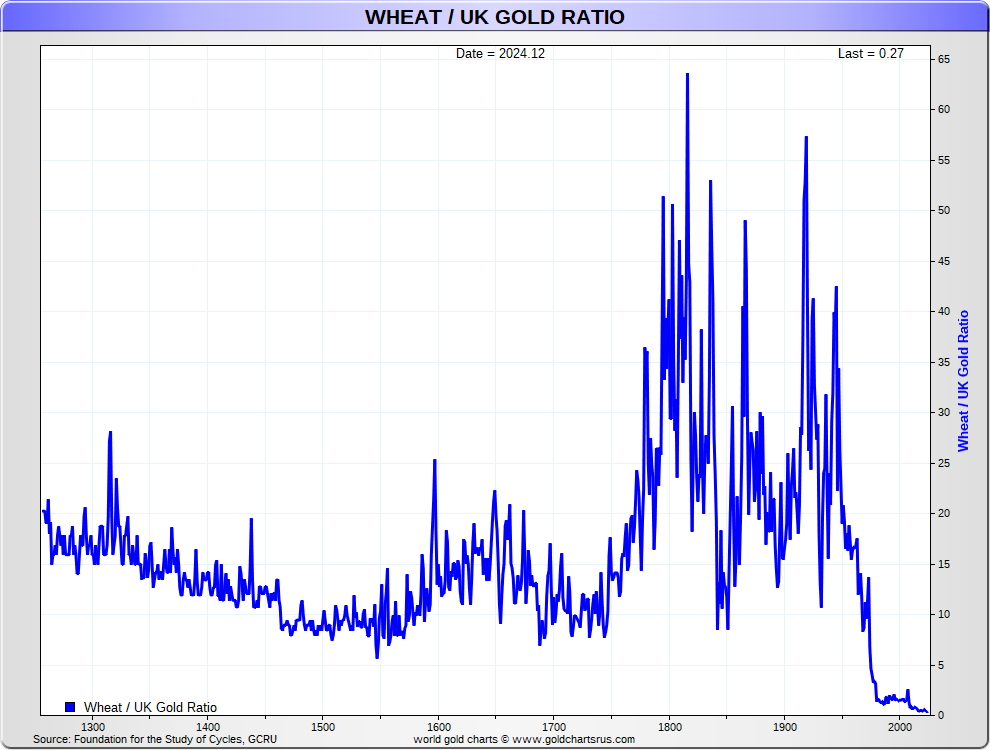This screenshot has height=750, width=990.
Task: Click the rotated y-axis title on the right
Action: point(964,381)
